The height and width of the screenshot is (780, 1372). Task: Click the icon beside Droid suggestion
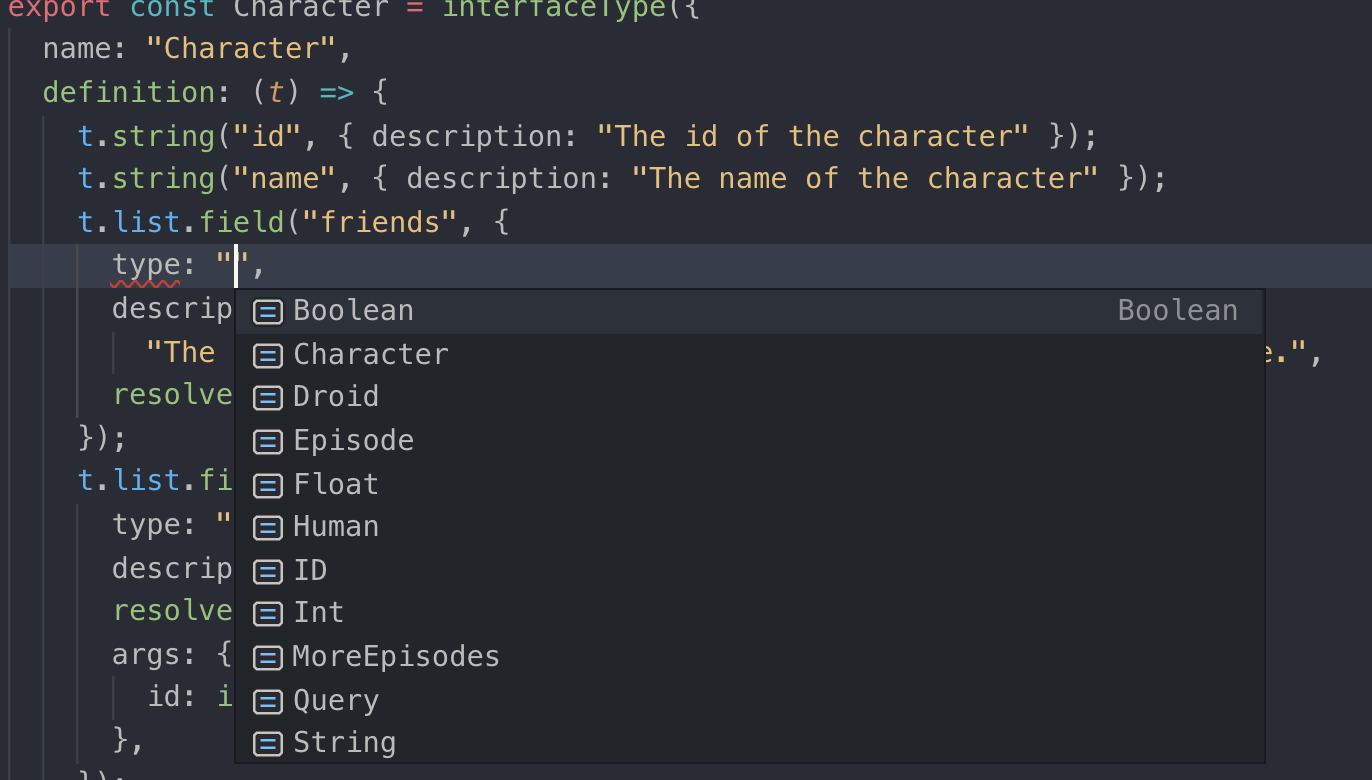267,398
